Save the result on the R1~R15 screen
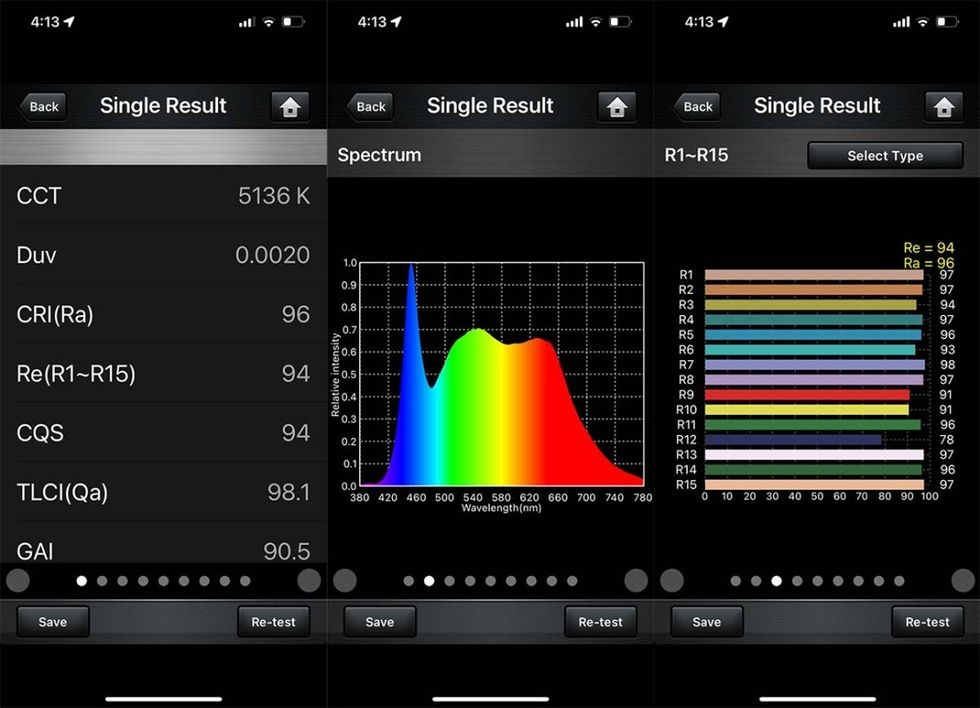This screenshot has width=980, height=708. (706, 622)
